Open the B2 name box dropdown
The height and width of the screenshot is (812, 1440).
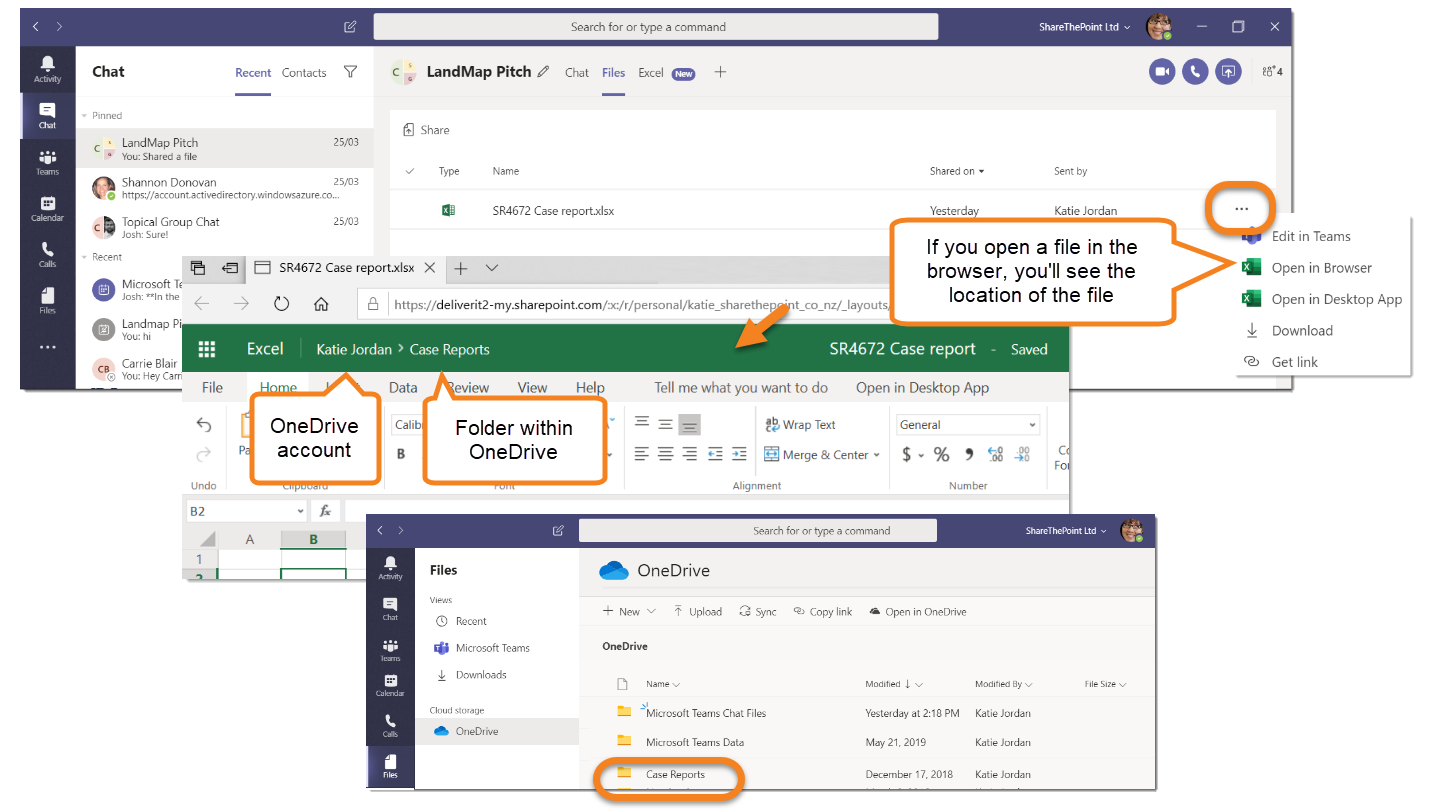point(300,511)
